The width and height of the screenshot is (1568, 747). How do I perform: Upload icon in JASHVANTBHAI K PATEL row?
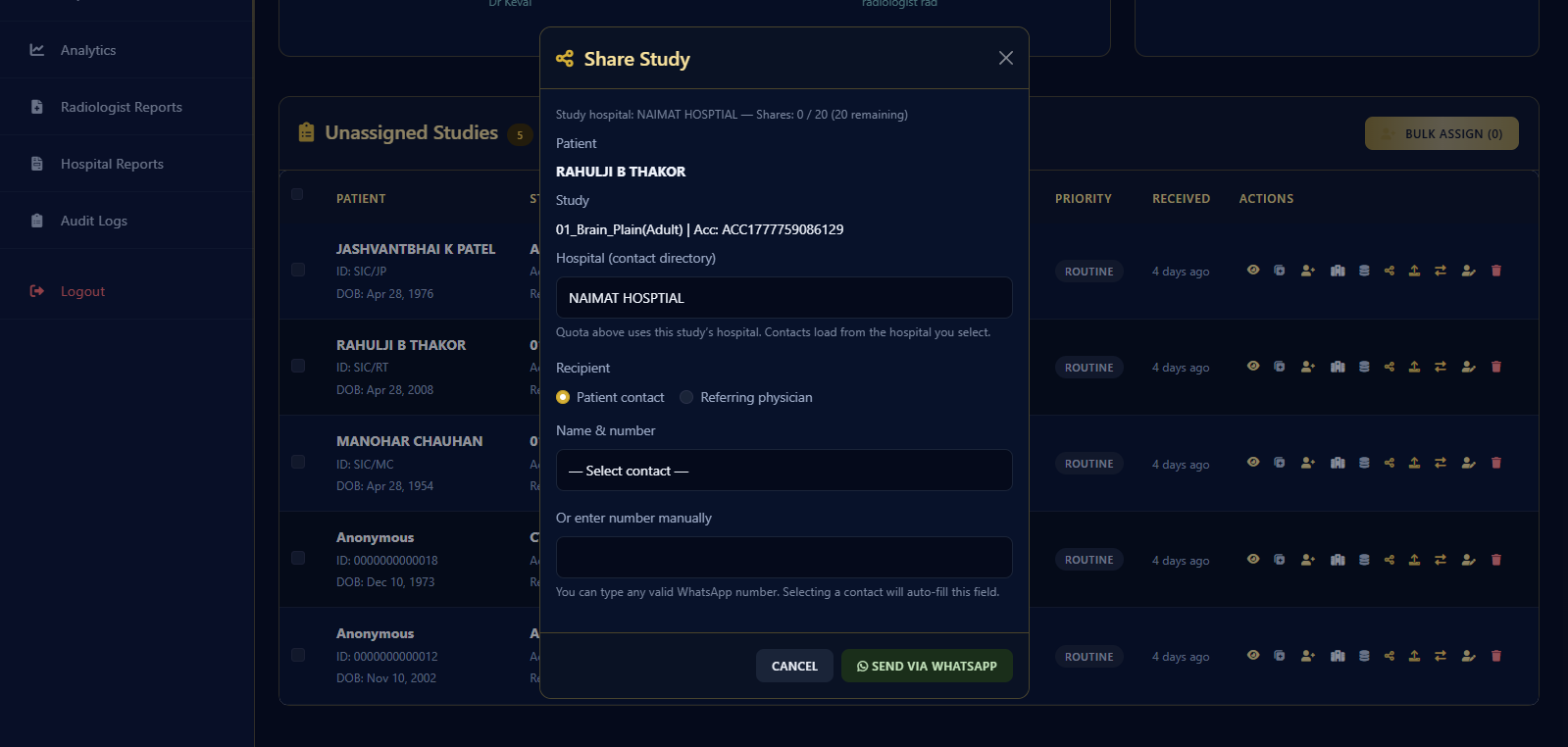tap(1414, 271)
